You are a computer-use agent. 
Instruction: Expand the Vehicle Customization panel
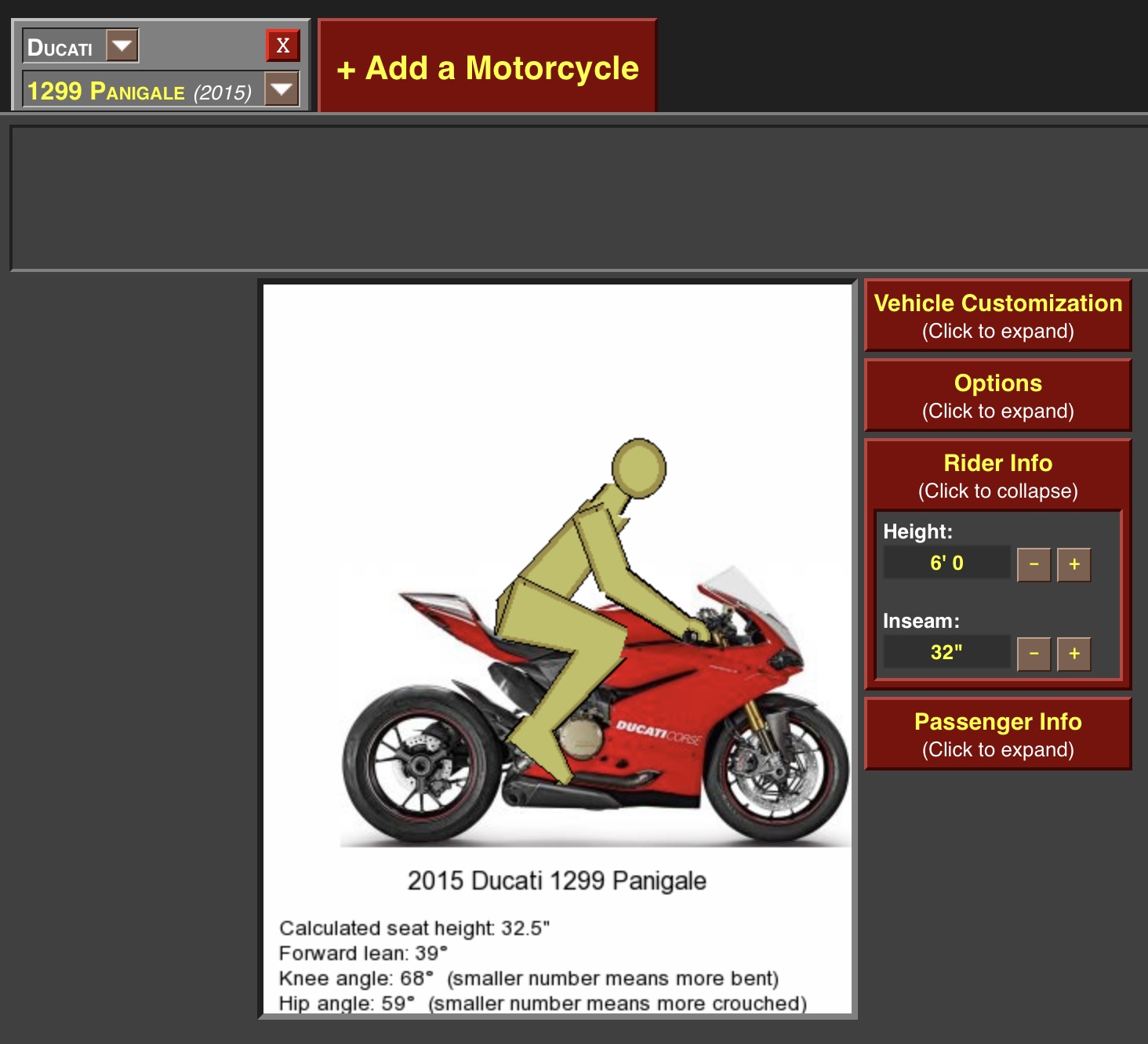997,315
